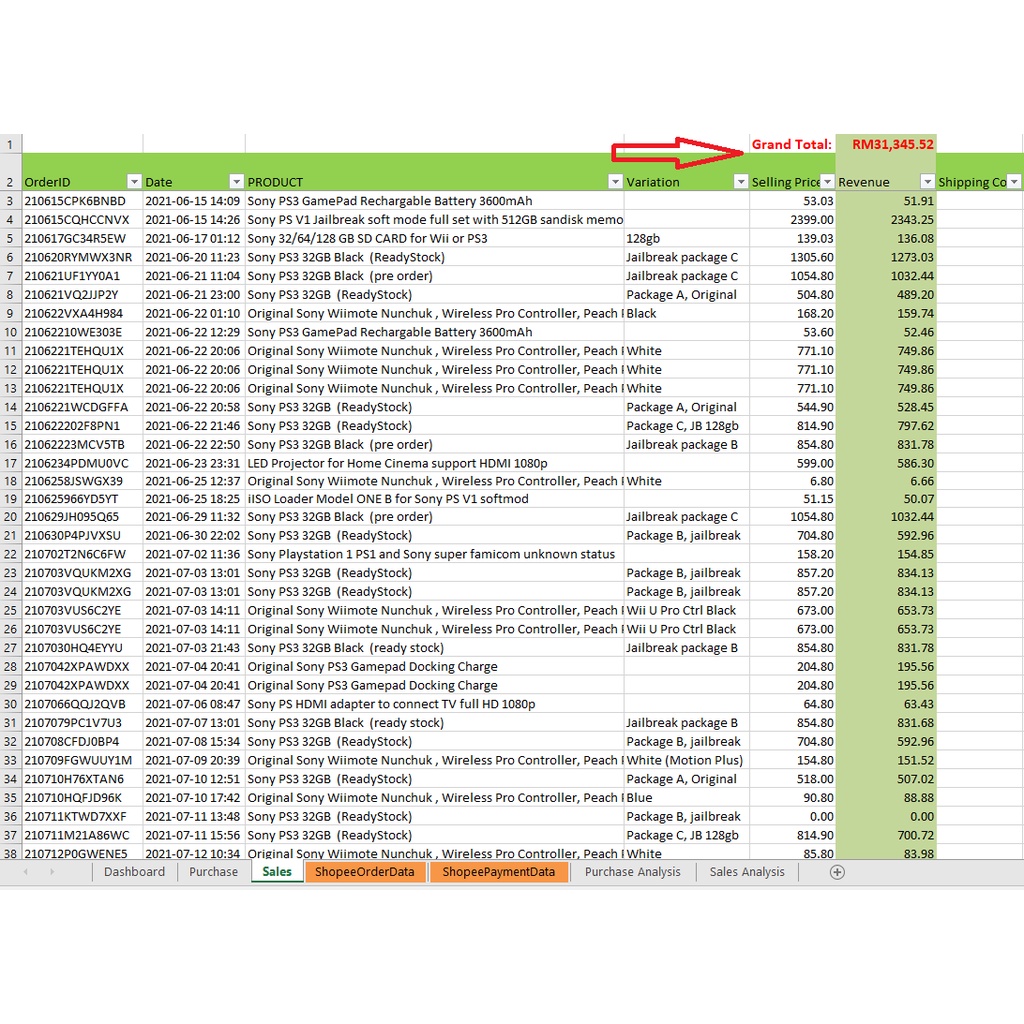
Task: Select the Black variation cell
Action: coord(686,313)
